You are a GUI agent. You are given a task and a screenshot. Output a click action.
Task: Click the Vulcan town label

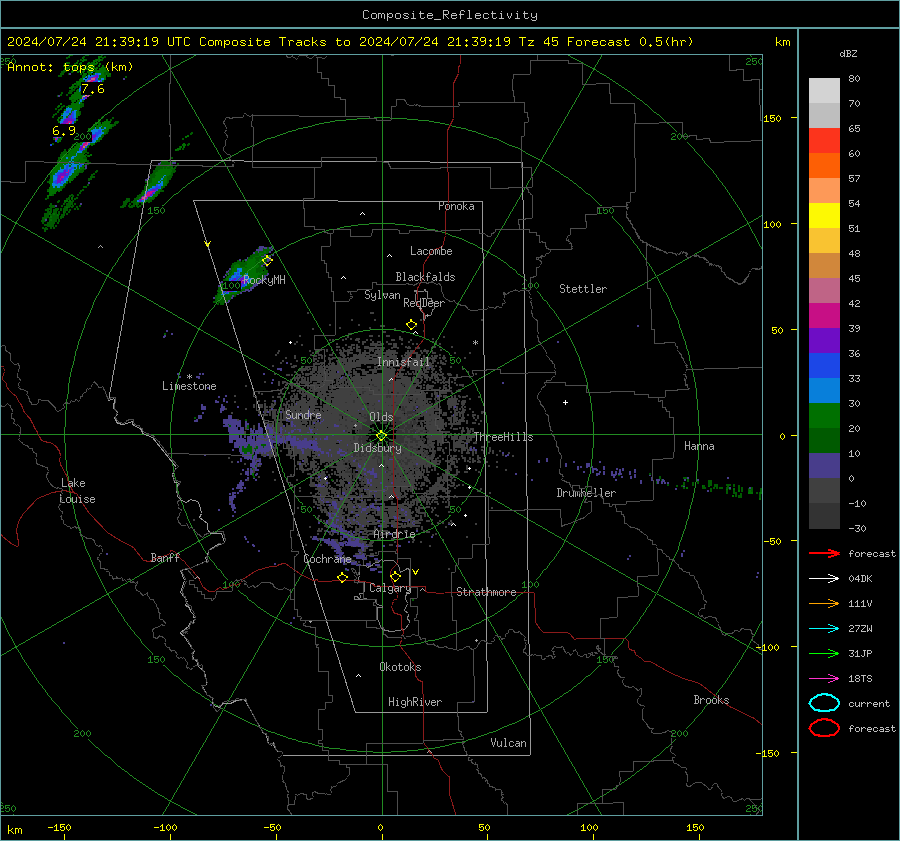[508, 743]
